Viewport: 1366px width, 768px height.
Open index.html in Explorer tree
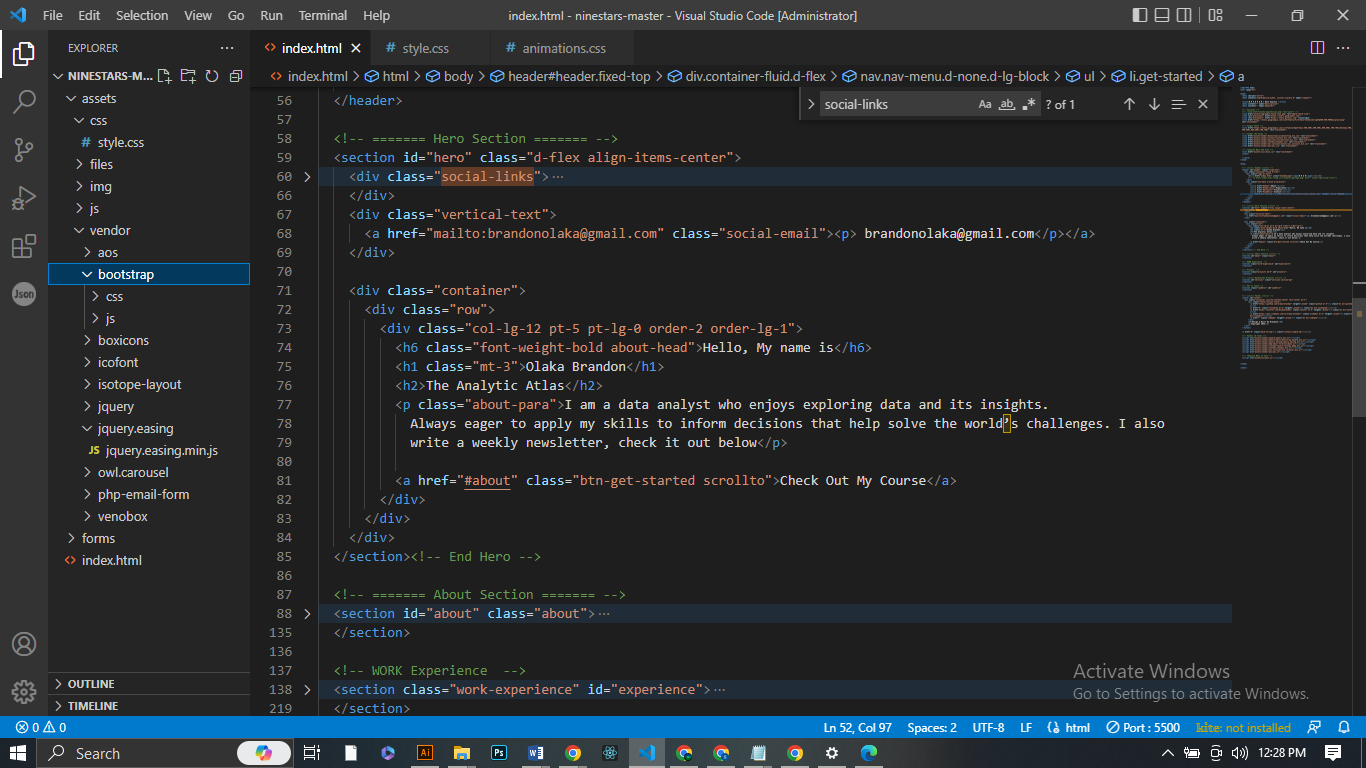point(111,560)
